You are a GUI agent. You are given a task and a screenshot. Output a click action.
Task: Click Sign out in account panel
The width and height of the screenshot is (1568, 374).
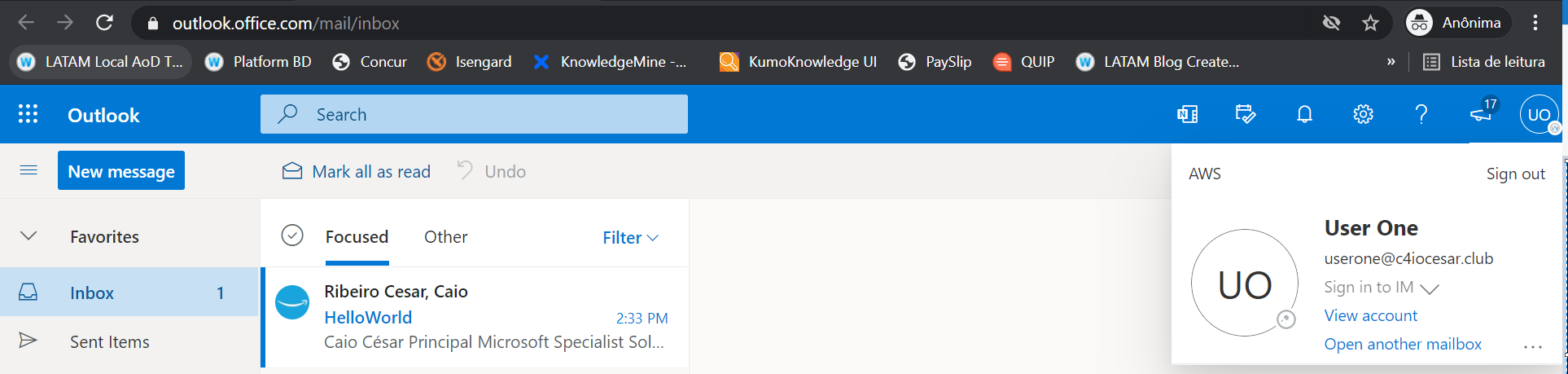pos(1515,174)
